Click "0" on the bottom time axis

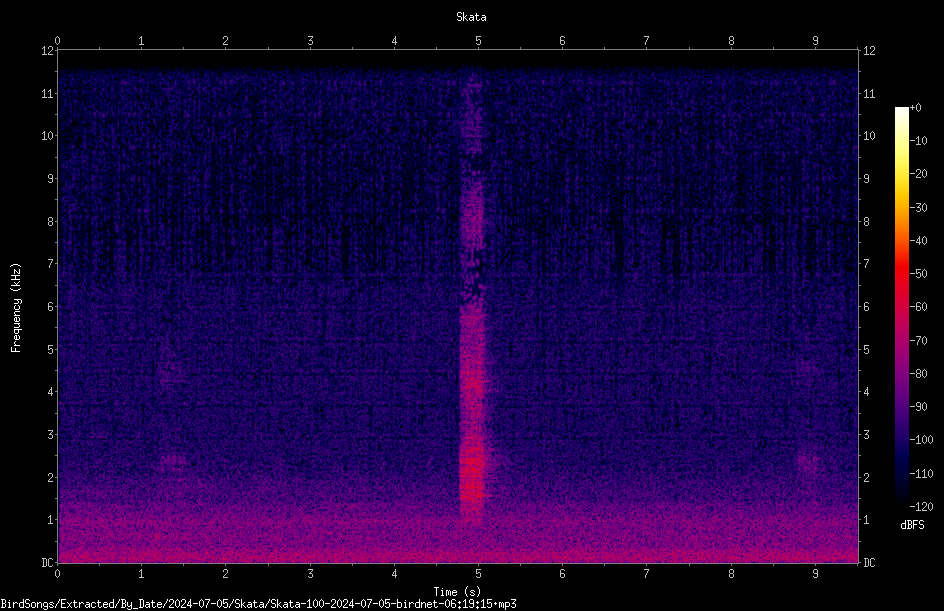tap(57, 574)
